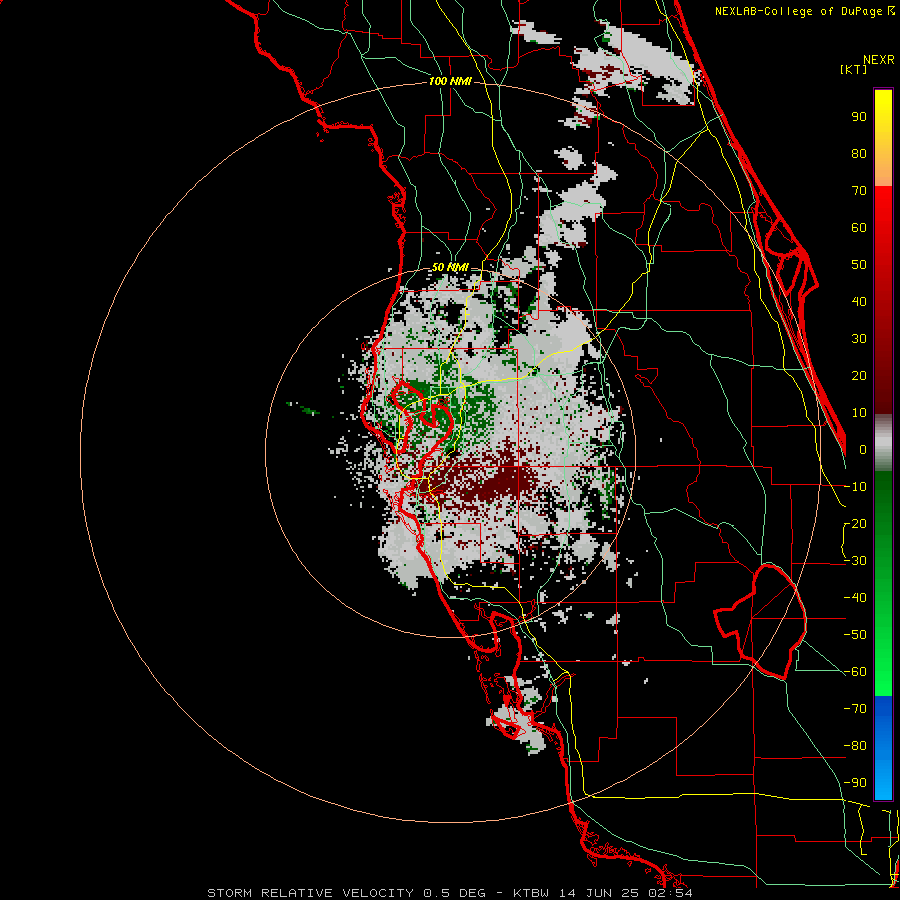Click the "14 JUN 25" date in footer
The image size is (900, 900).
click(x=600, y=893)
